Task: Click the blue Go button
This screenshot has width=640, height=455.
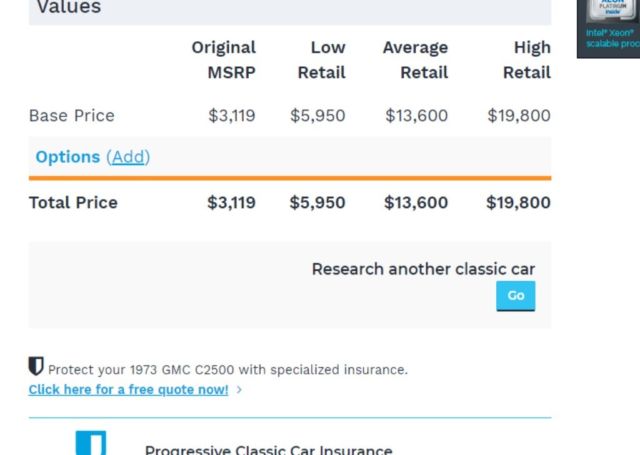Action: 516,296
